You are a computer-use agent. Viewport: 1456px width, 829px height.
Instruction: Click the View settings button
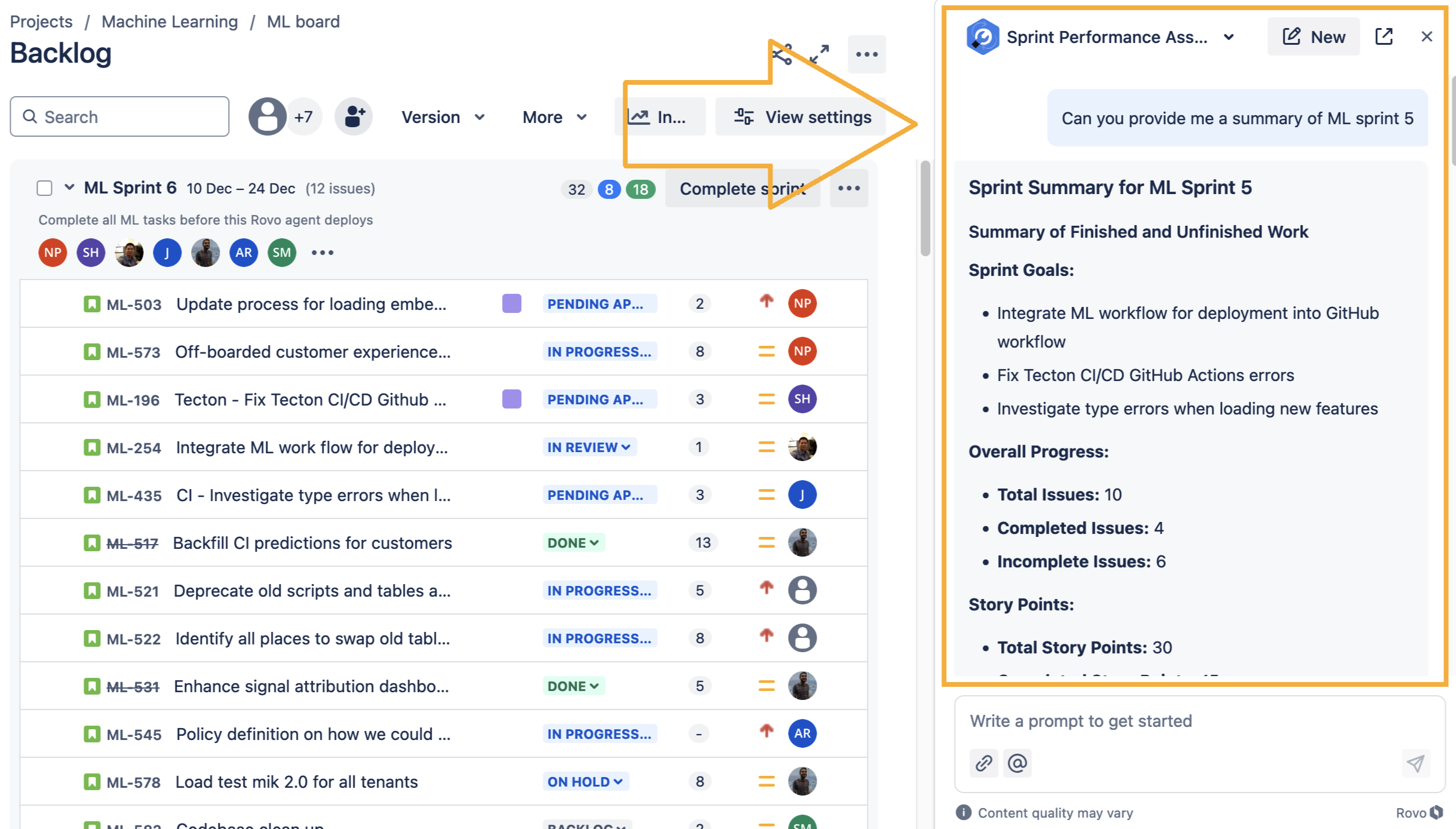(x=801, y=117)
